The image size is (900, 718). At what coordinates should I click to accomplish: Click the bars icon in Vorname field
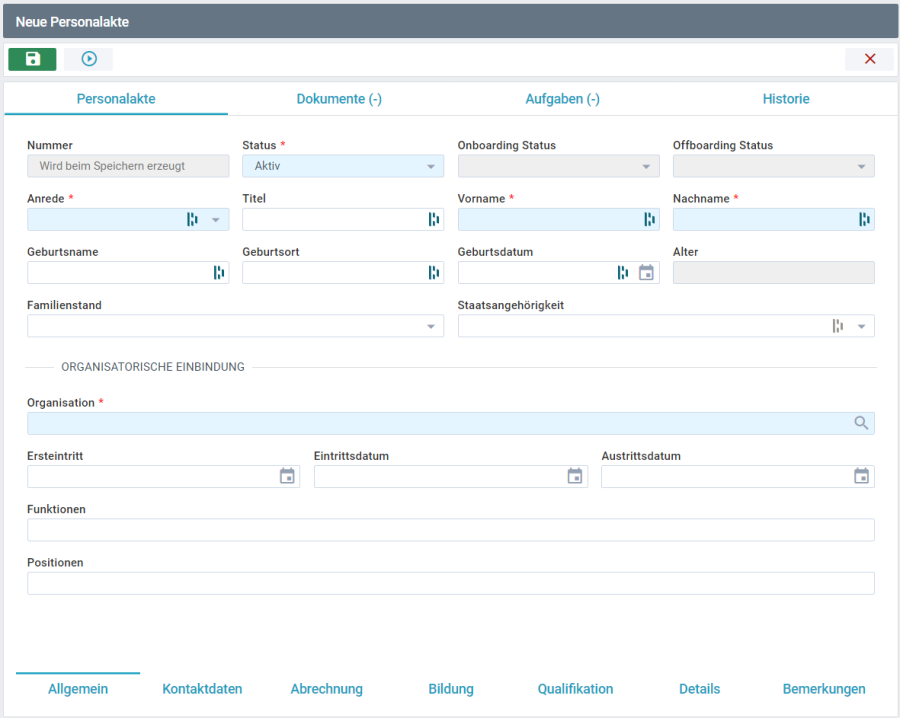pos(649,219)
